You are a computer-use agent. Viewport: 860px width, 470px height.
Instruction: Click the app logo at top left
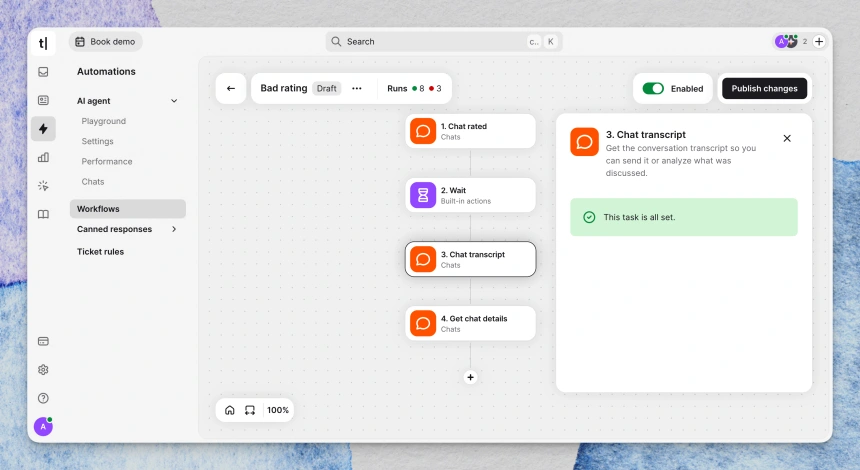coord(43,43)
